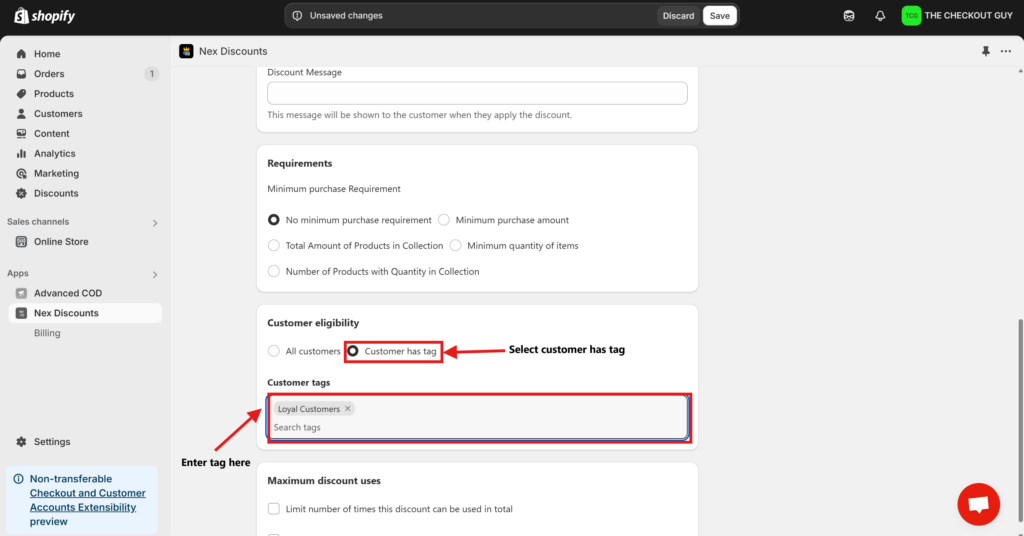Image resolution: width=1024 pixels, height=536 pixels.
Task: Save the unsaved changes
Action: (x=720, y=16)
